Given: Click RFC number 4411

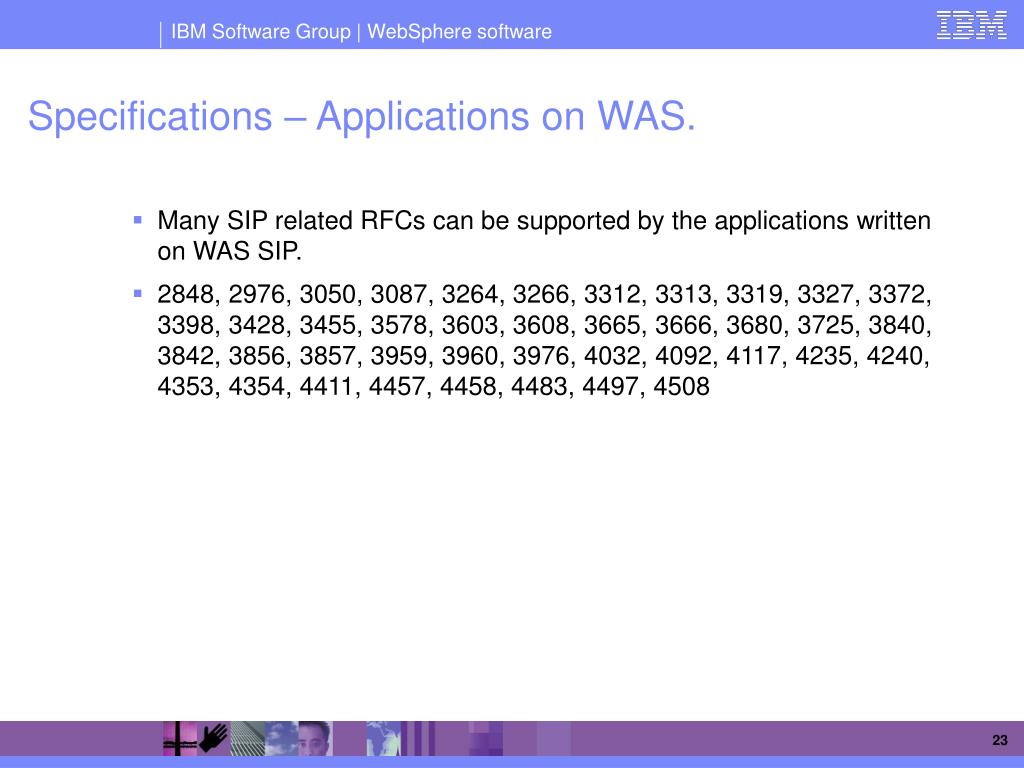Looking at the screenshot, I should coord(327,387).
